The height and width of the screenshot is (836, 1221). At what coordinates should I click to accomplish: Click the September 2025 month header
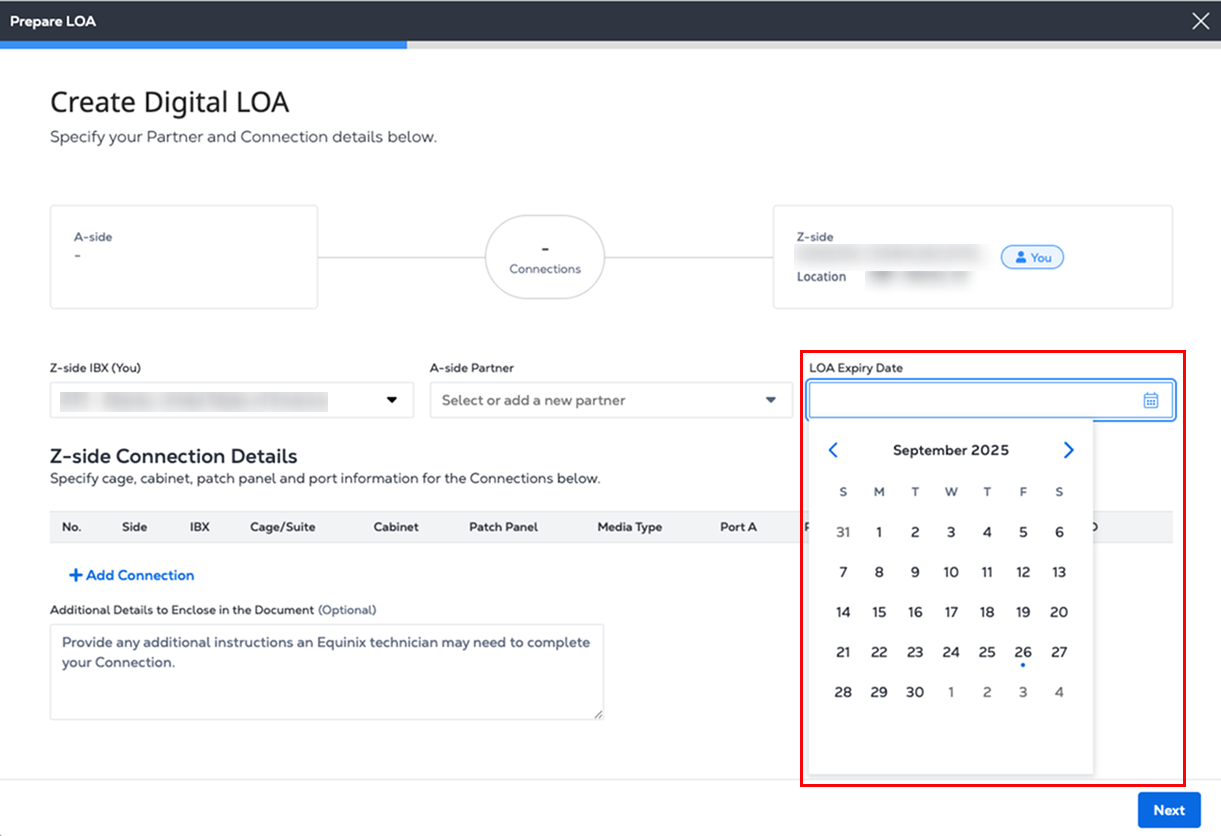950,450
